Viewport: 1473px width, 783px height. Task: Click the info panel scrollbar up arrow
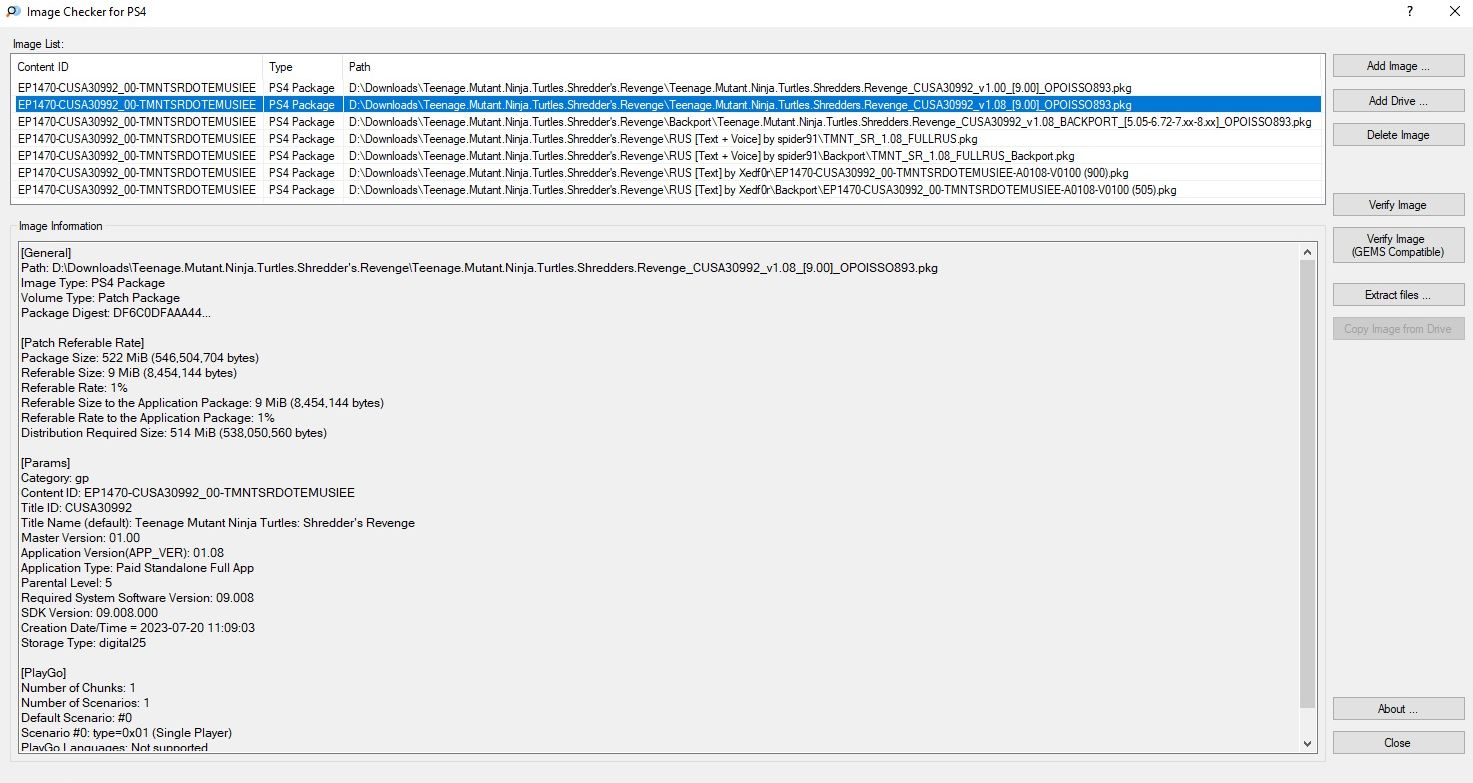coord(1307,251)
